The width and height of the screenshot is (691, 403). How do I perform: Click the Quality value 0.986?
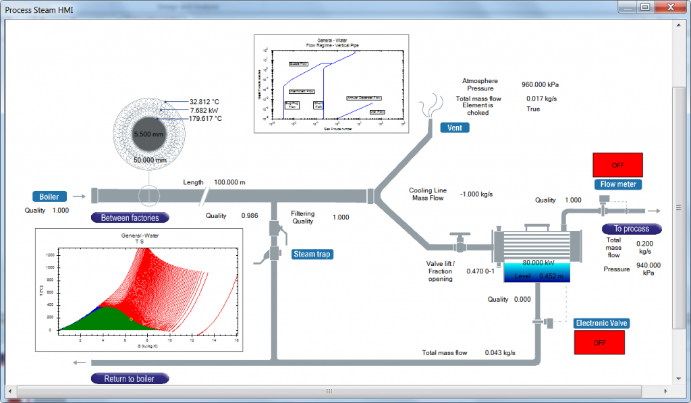pyautogui.click(x=249, y=216)
